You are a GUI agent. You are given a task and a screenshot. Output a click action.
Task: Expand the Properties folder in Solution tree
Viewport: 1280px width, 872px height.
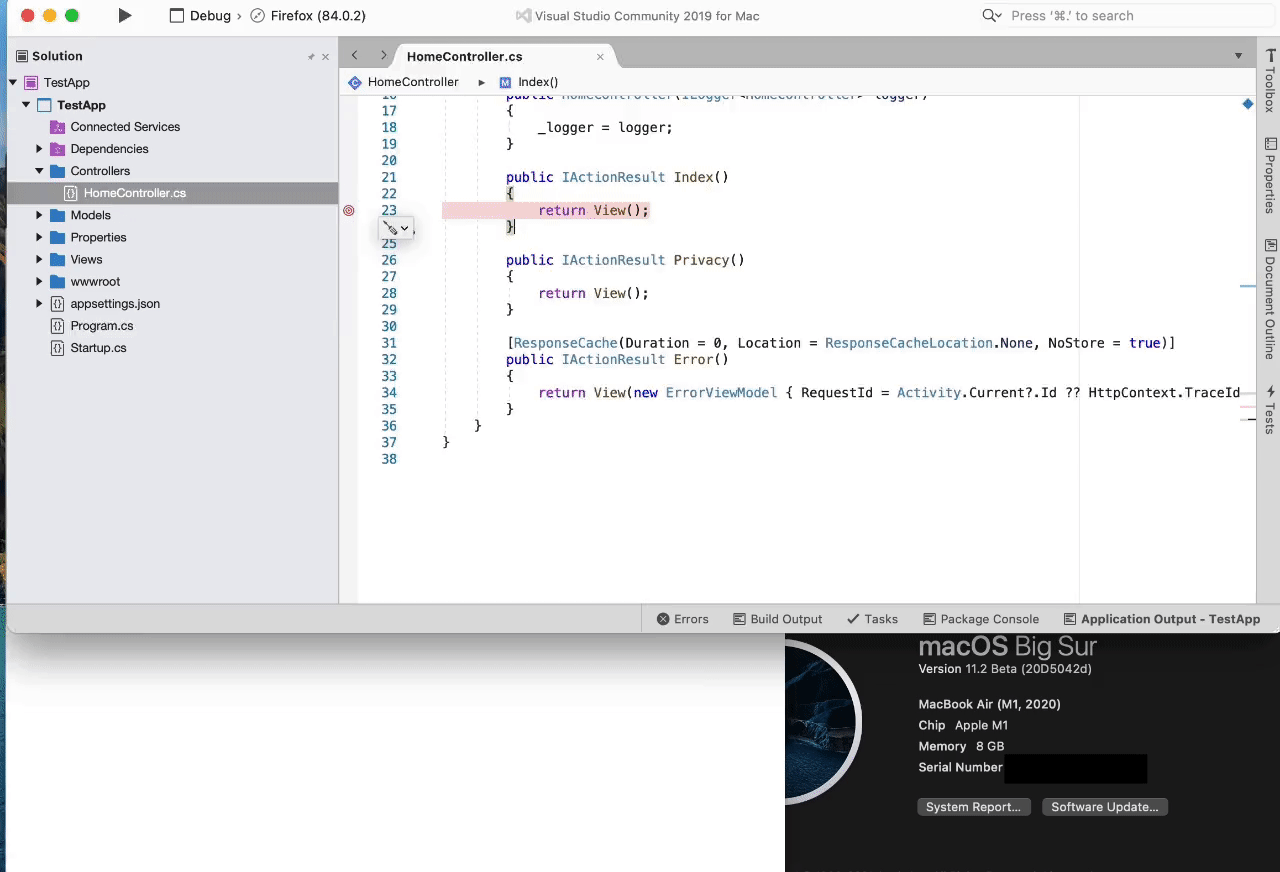pyautogui.click(x=39, y=237)
